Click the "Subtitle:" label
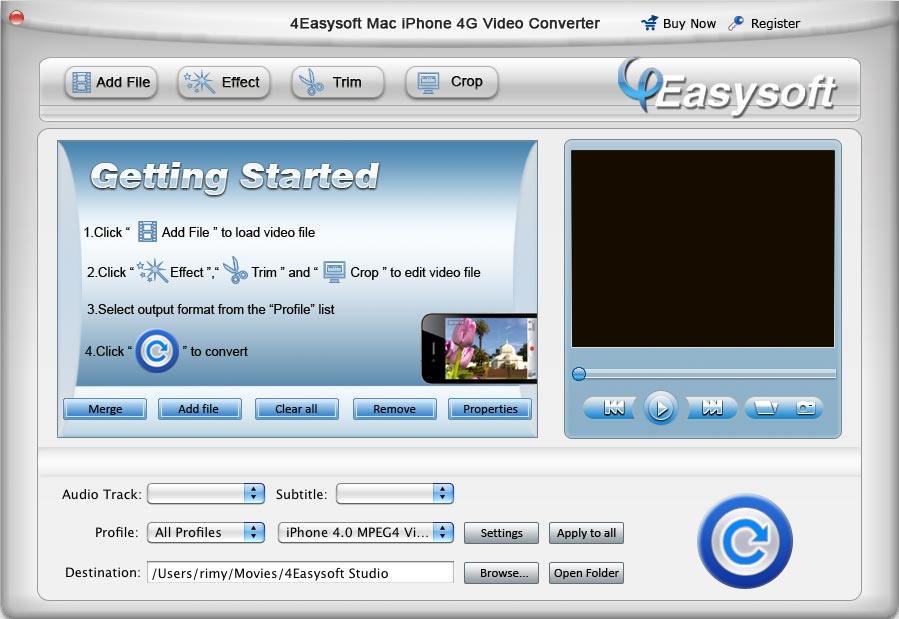 click(x=302, y=494)
